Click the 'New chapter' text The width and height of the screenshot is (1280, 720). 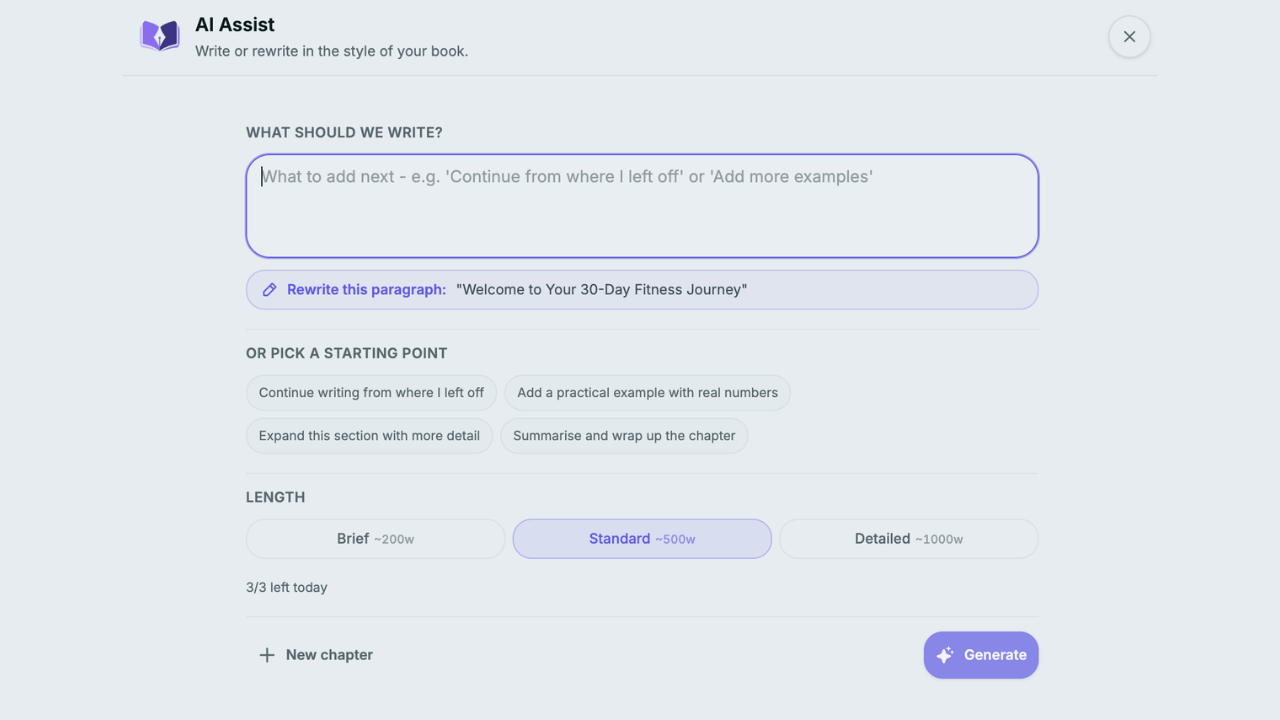(329, 655)
